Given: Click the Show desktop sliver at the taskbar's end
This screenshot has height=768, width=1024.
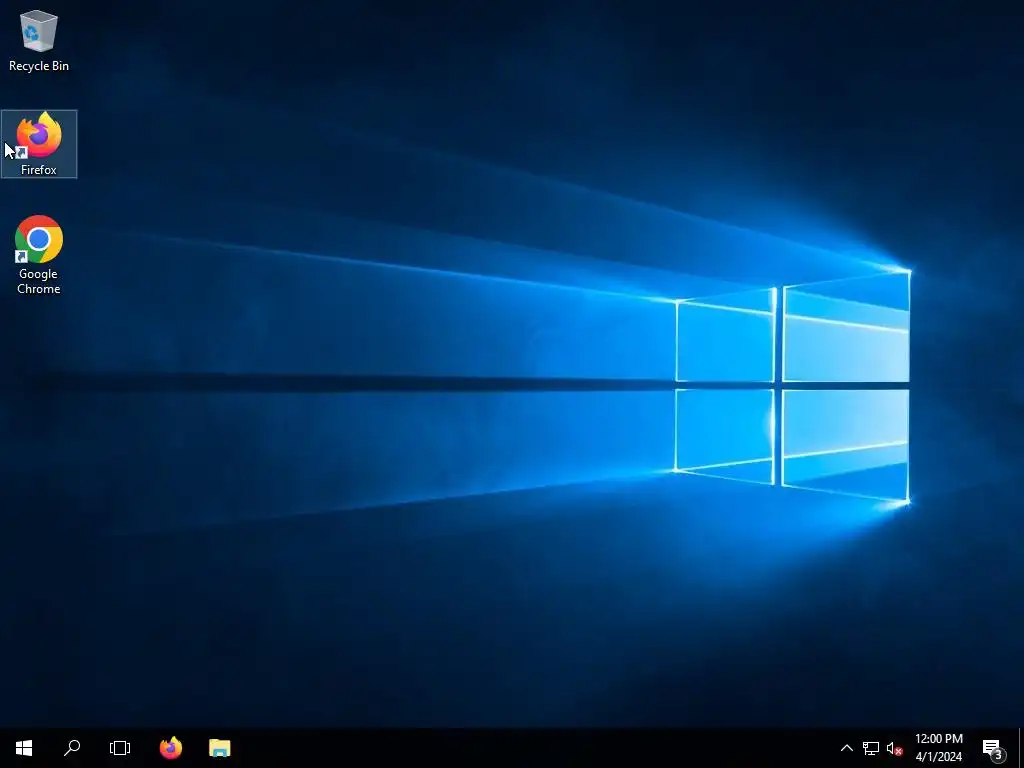Looking at the screenshot, I should (1021, 748).
